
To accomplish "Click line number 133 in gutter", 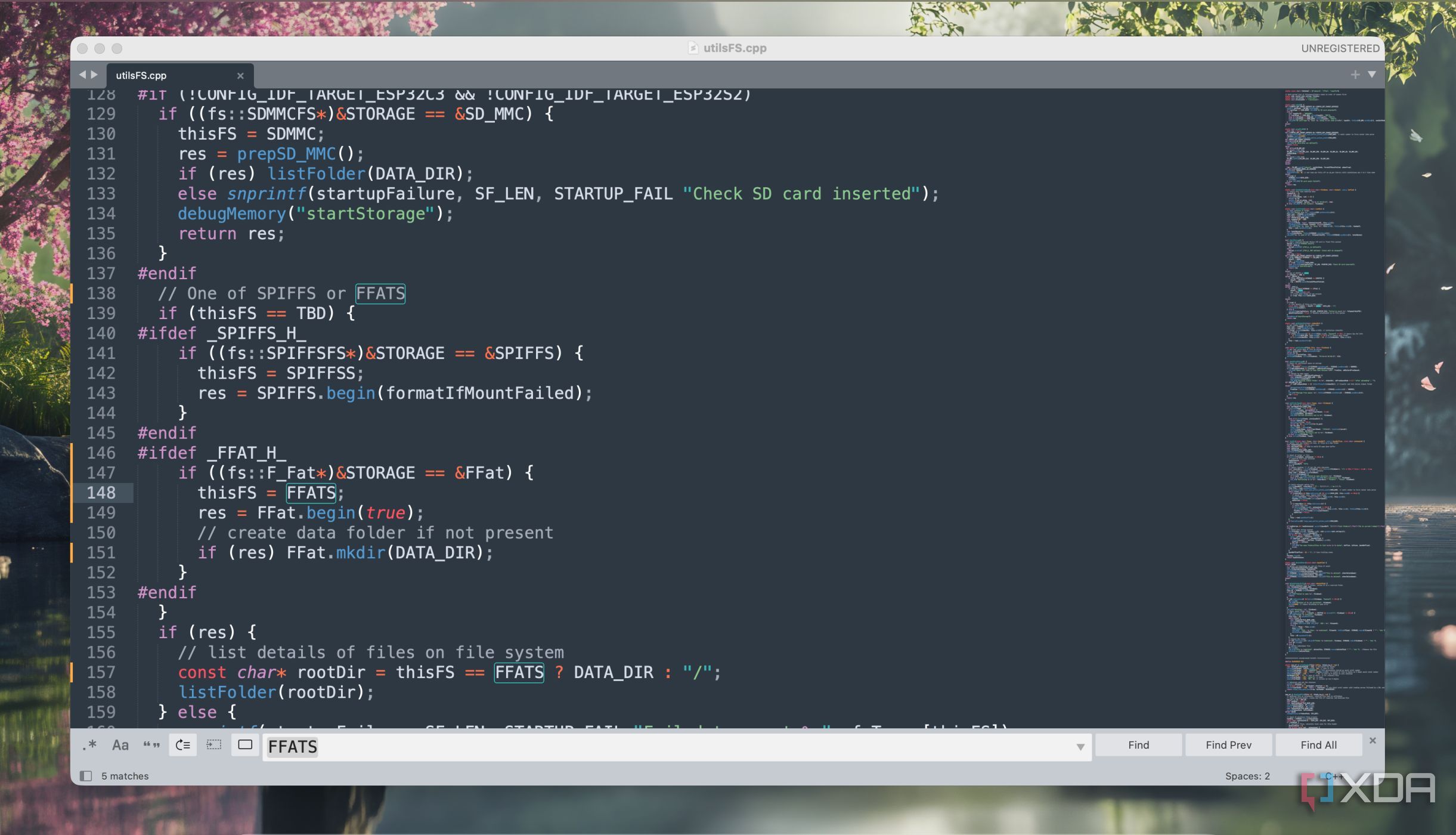I will click(101, 194).
